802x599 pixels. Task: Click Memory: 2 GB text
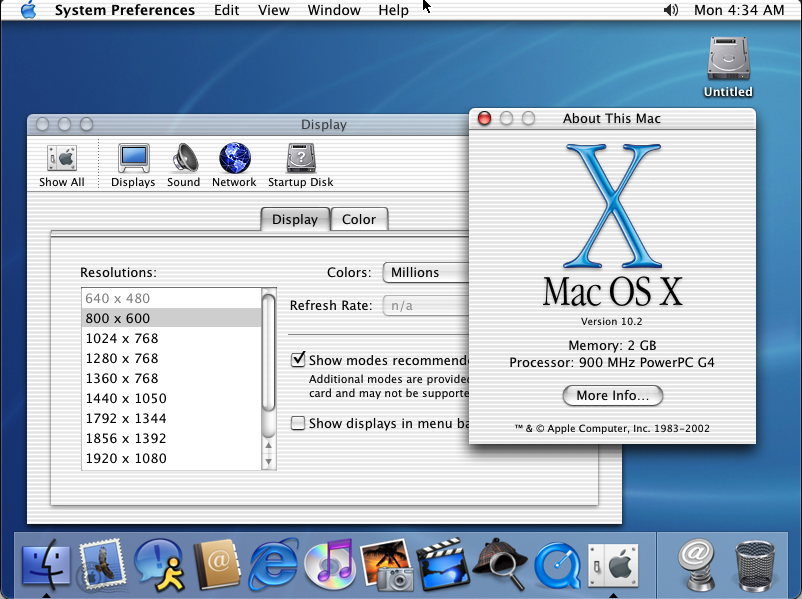612,345
